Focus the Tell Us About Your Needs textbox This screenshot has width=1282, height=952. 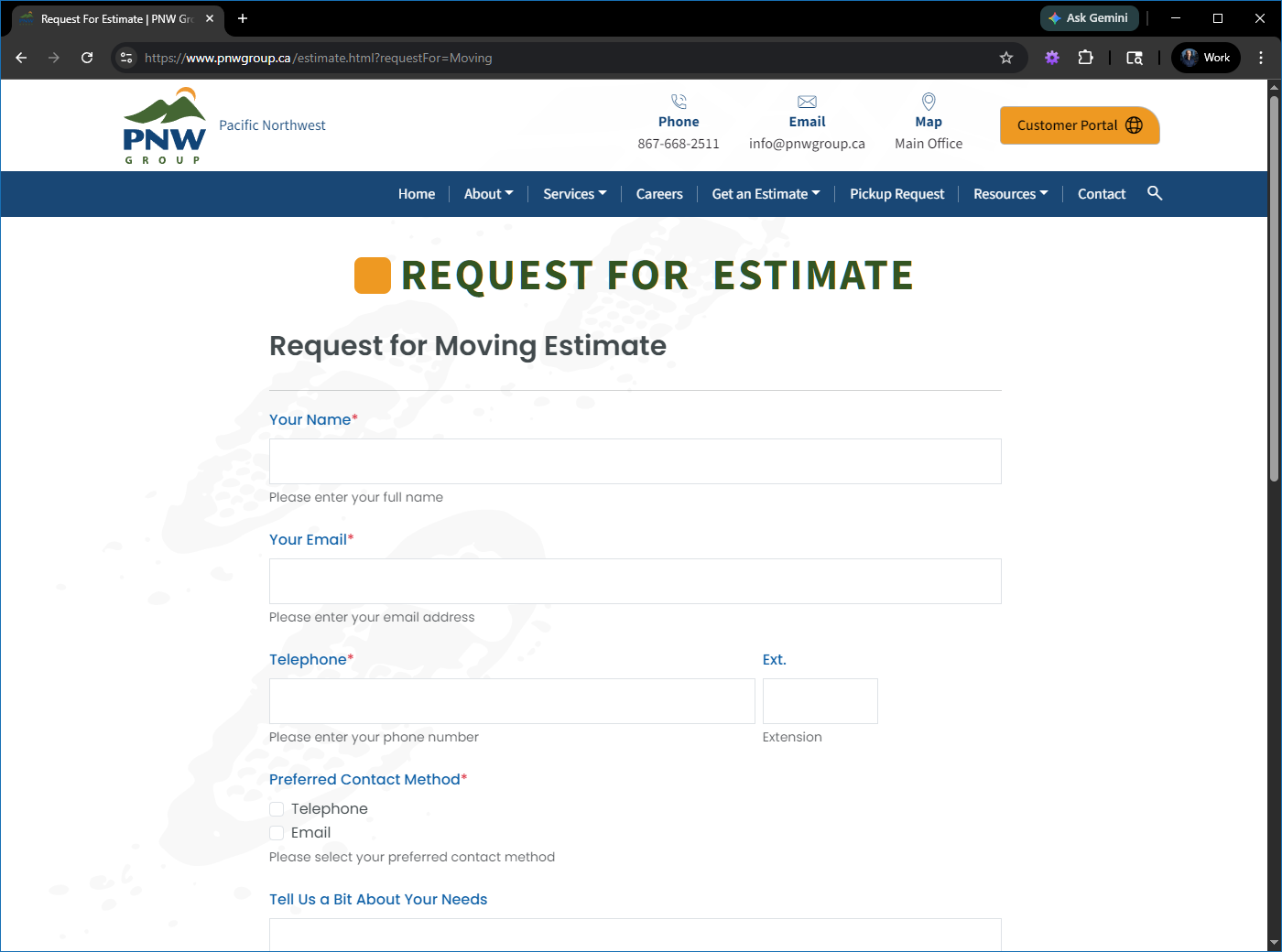coord(636,935)
